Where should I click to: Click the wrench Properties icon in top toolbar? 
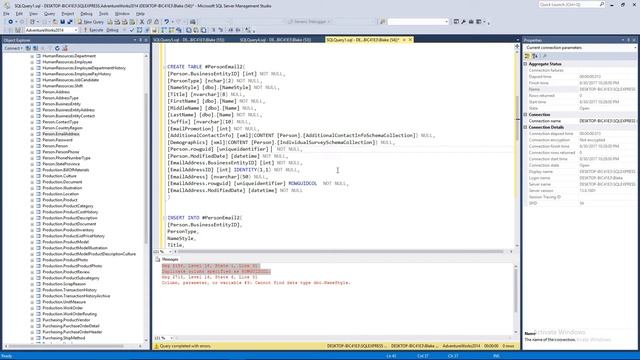coord(463,22)
